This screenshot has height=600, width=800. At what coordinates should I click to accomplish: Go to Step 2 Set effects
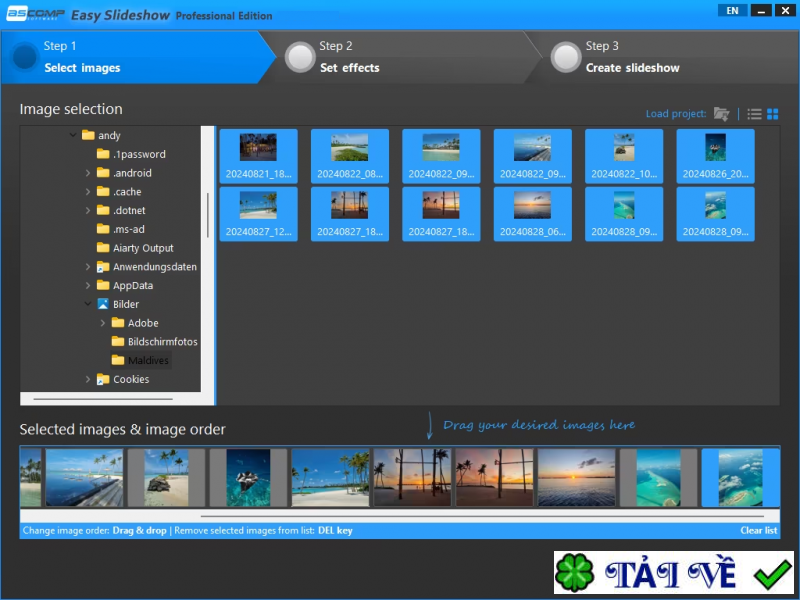click(349, 57)
